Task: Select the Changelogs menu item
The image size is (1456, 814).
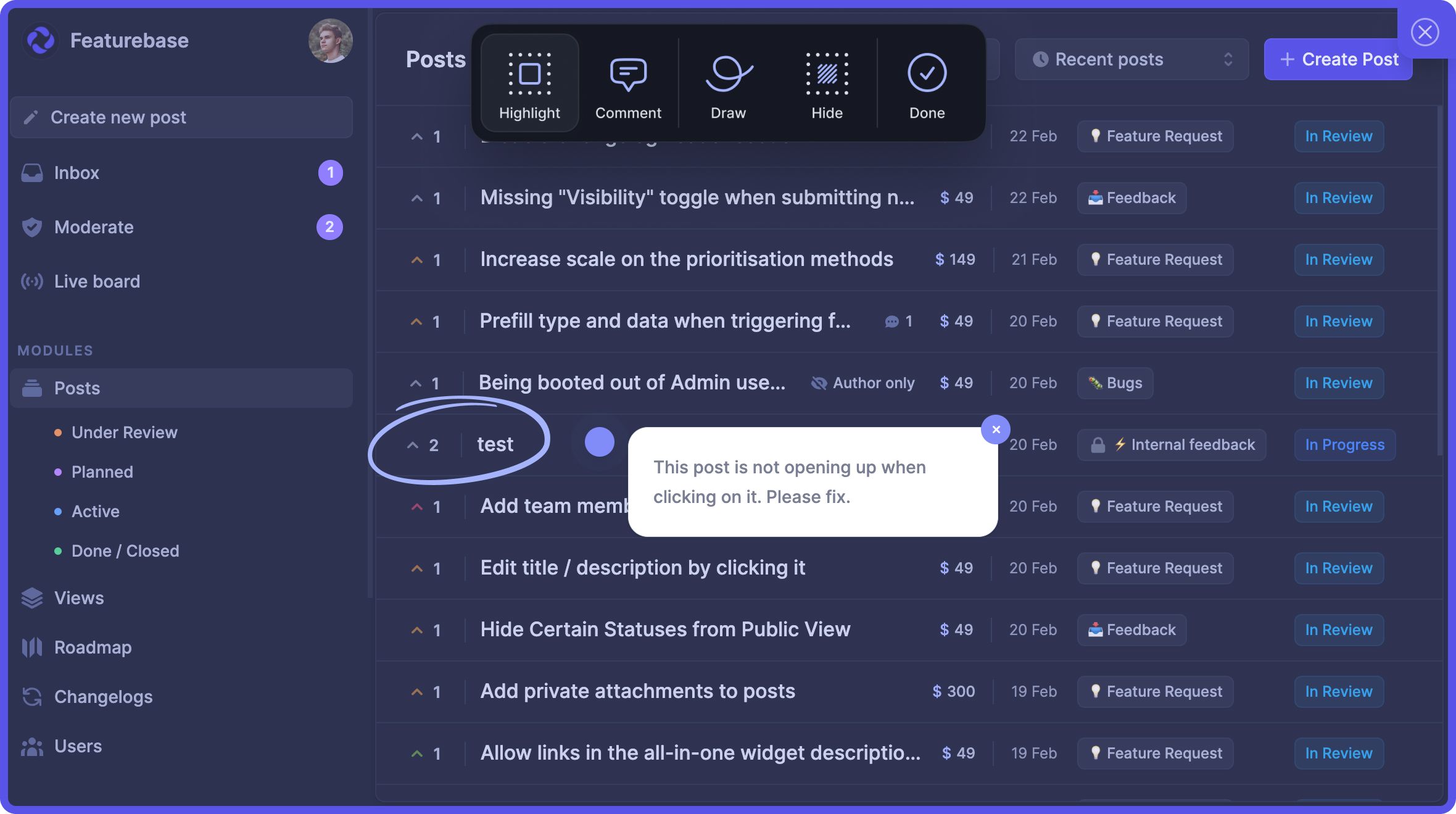Action: (x=103, y=696)
